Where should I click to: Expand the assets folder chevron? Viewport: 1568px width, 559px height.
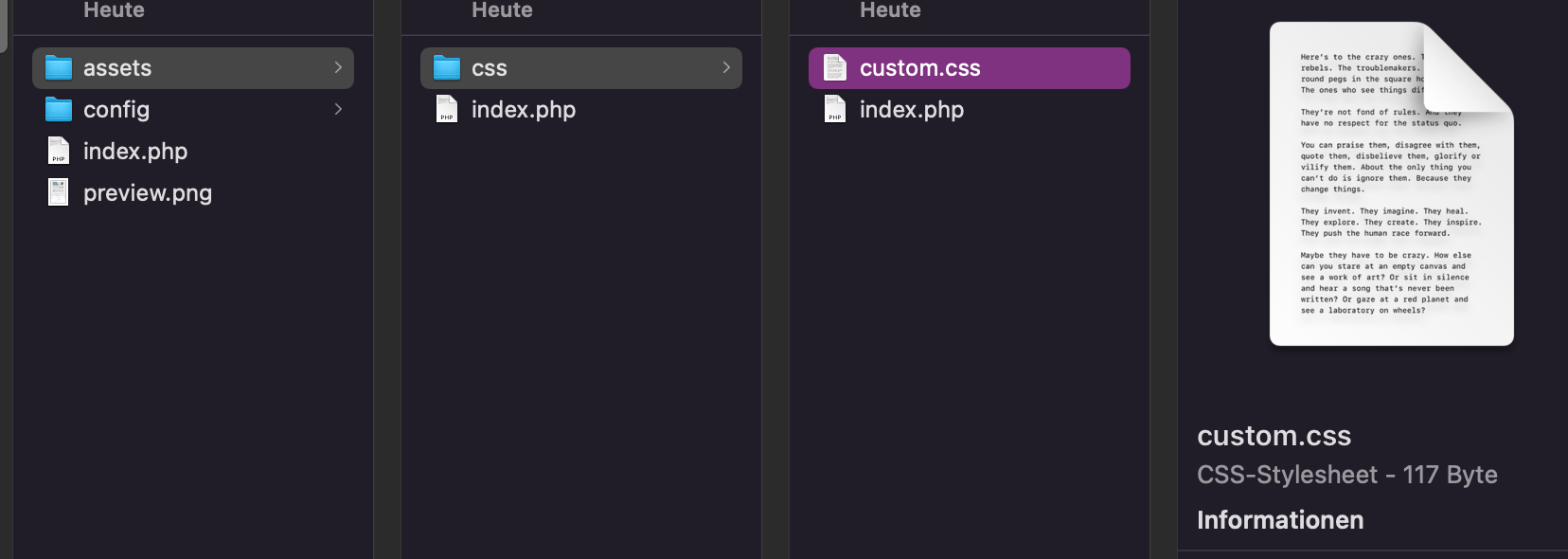click(x=338, y=68)
